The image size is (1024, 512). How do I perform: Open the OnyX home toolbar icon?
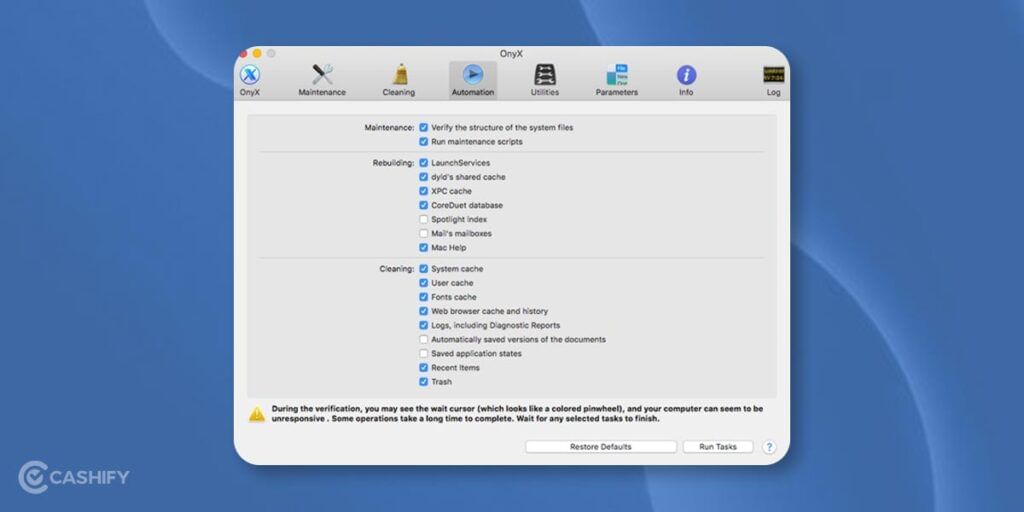pos(249,75)
